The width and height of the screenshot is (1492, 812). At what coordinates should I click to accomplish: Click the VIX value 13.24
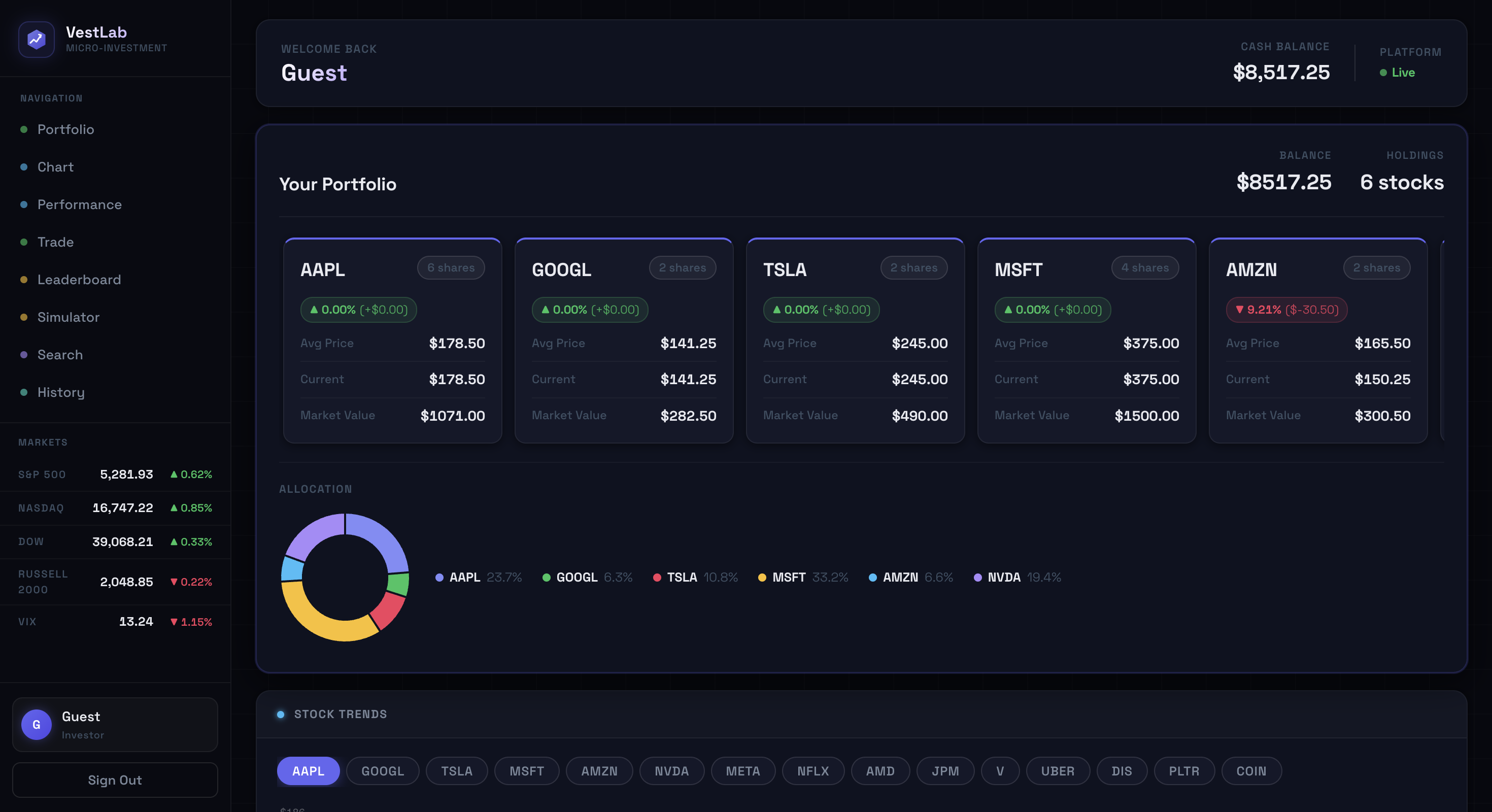[136, 622]
